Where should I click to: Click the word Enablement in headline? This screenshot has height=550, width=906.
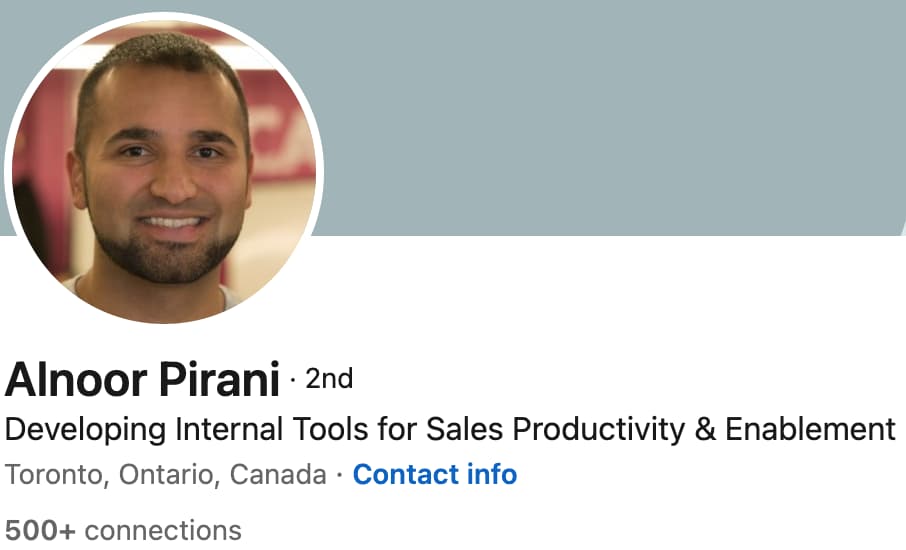[810, 429]
